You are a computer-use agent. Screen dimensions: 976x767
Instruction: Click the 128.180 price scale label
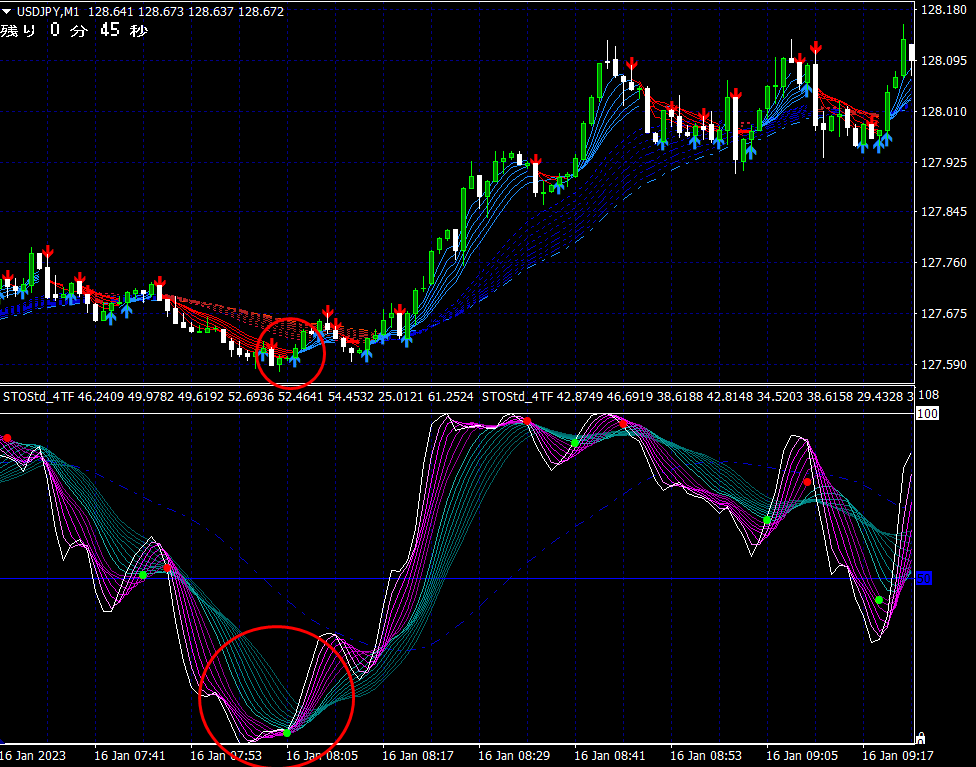click(x=944, y=10)
